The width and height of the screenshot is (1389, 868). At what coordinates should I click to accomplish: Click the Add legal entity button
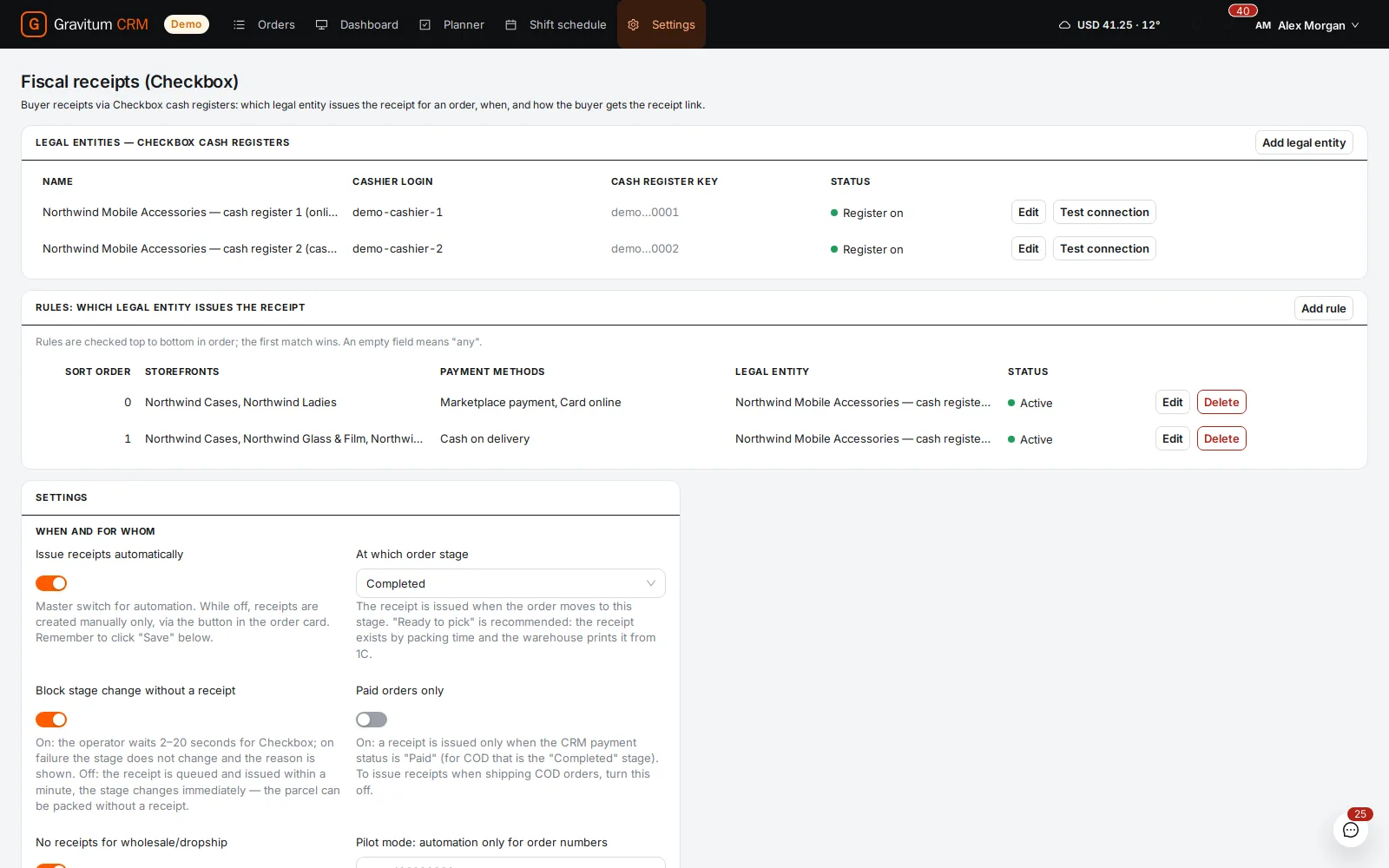(x=1304, y=142)
